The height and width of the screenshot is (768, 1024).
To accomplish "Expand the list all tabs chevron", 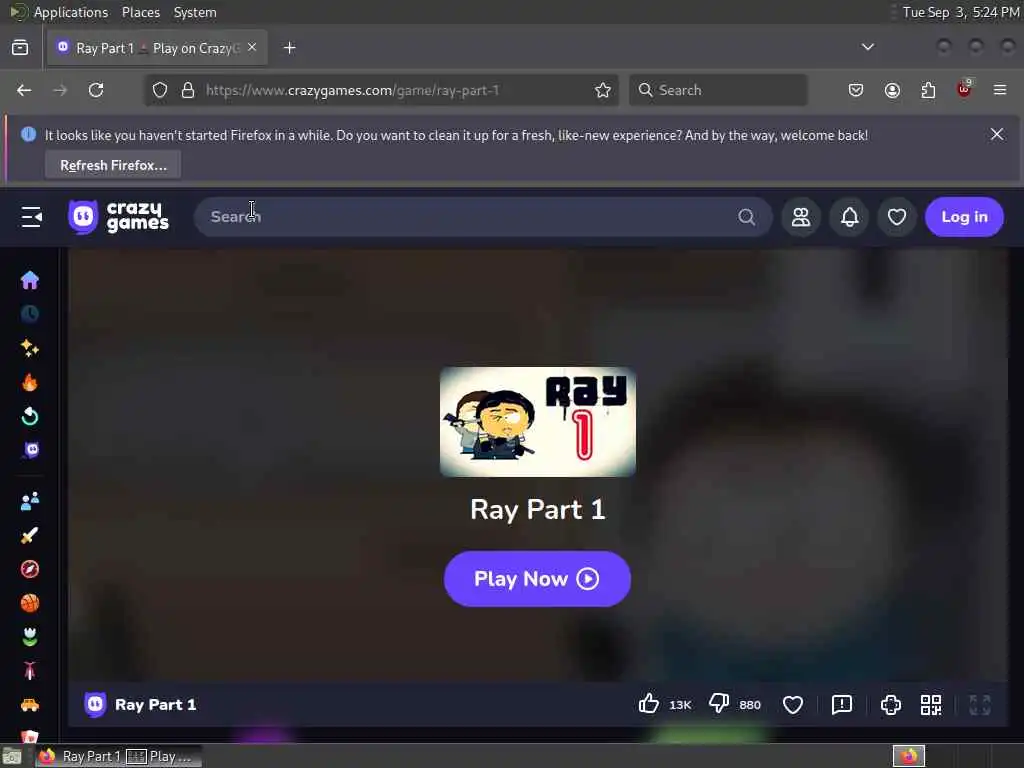I will point(867,47).
